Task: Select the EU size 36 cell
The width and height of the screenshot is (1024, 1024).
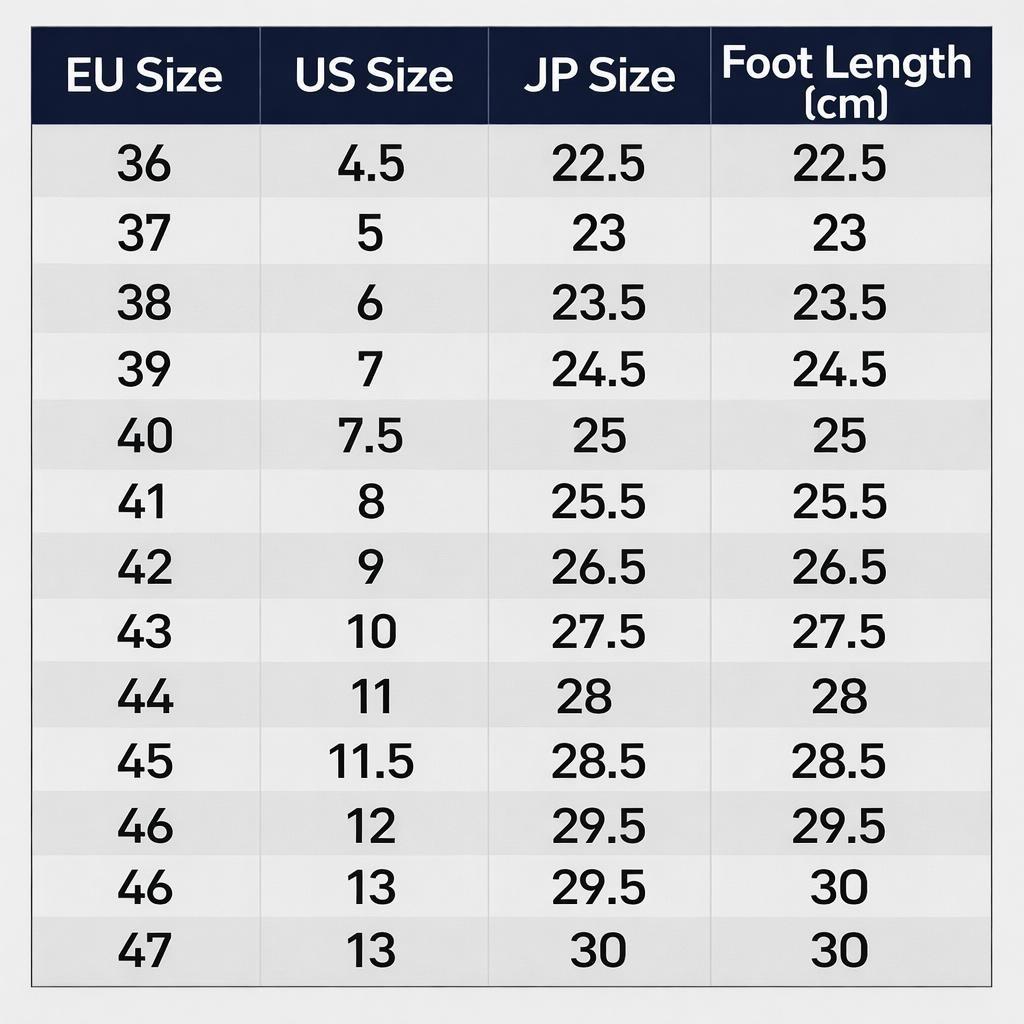Action: [x=144, y=164]
